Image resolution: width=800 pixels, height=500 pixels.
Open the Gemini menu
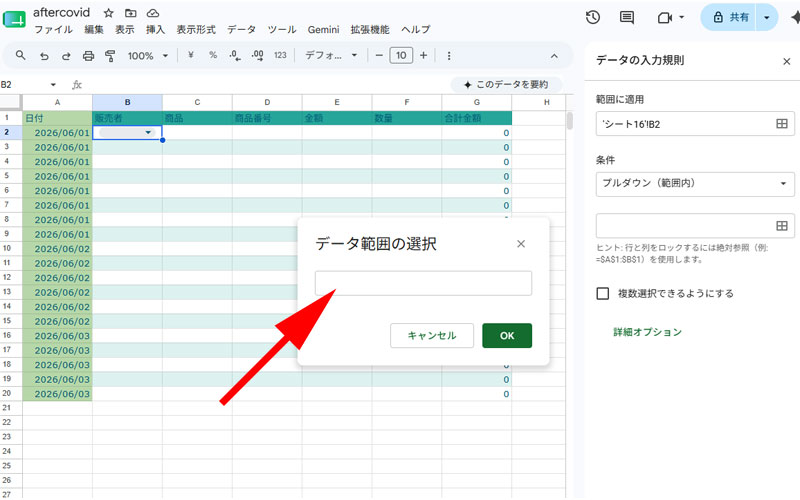[323, 30]
